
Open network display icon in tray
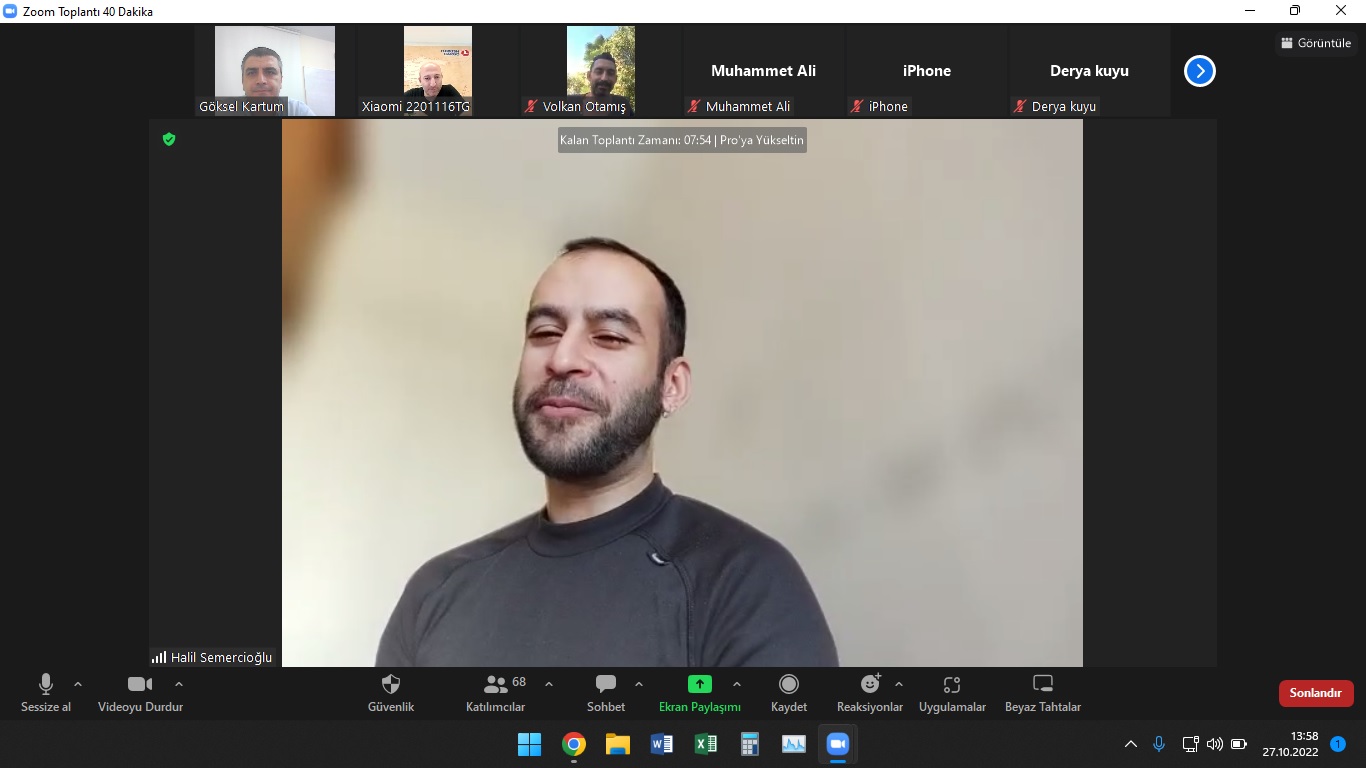pyautogui.click(x=1190, y=744)
